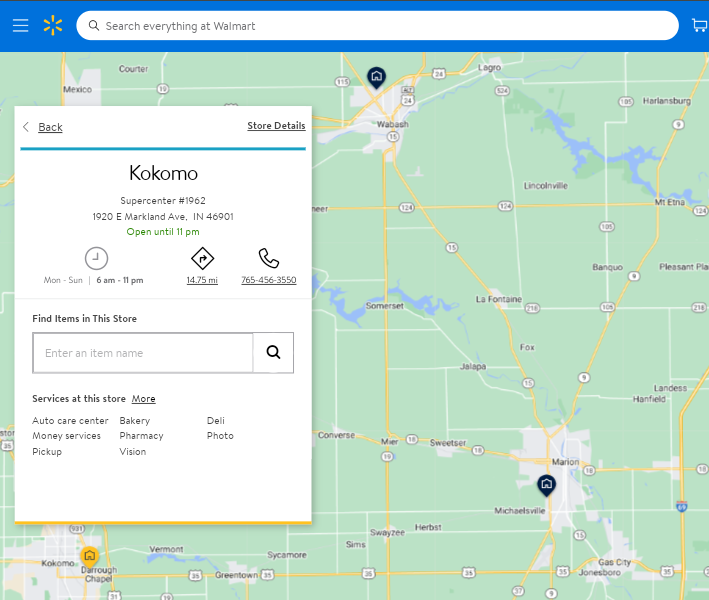Click the 1920 E Markland Ave address
Image resolution: width=709 pixels, height=600 pixels.
(x=163, y=217)
